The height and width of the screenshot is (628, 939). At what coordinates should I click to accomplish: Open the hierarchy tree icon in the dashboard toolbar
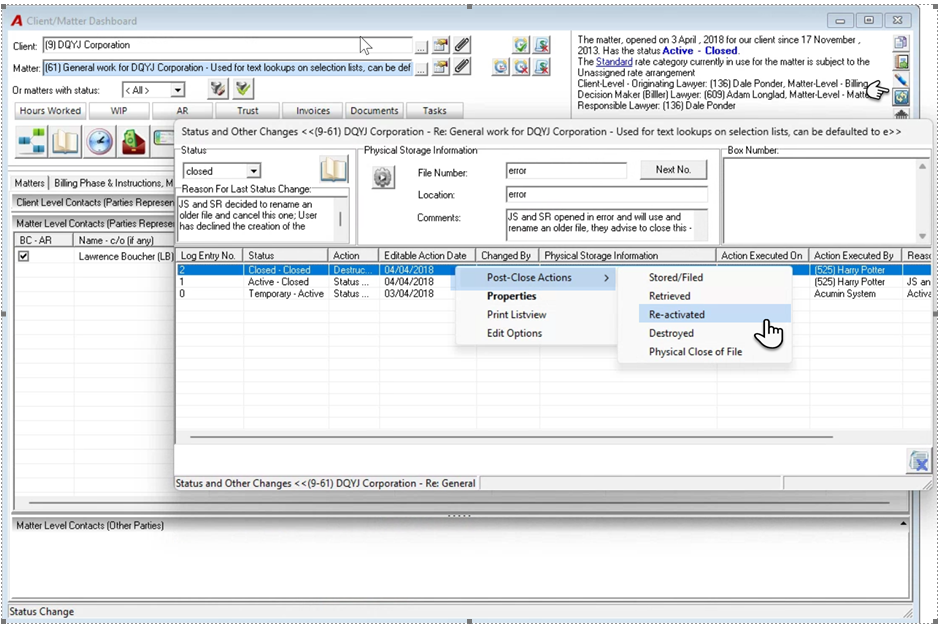[31, 141]
